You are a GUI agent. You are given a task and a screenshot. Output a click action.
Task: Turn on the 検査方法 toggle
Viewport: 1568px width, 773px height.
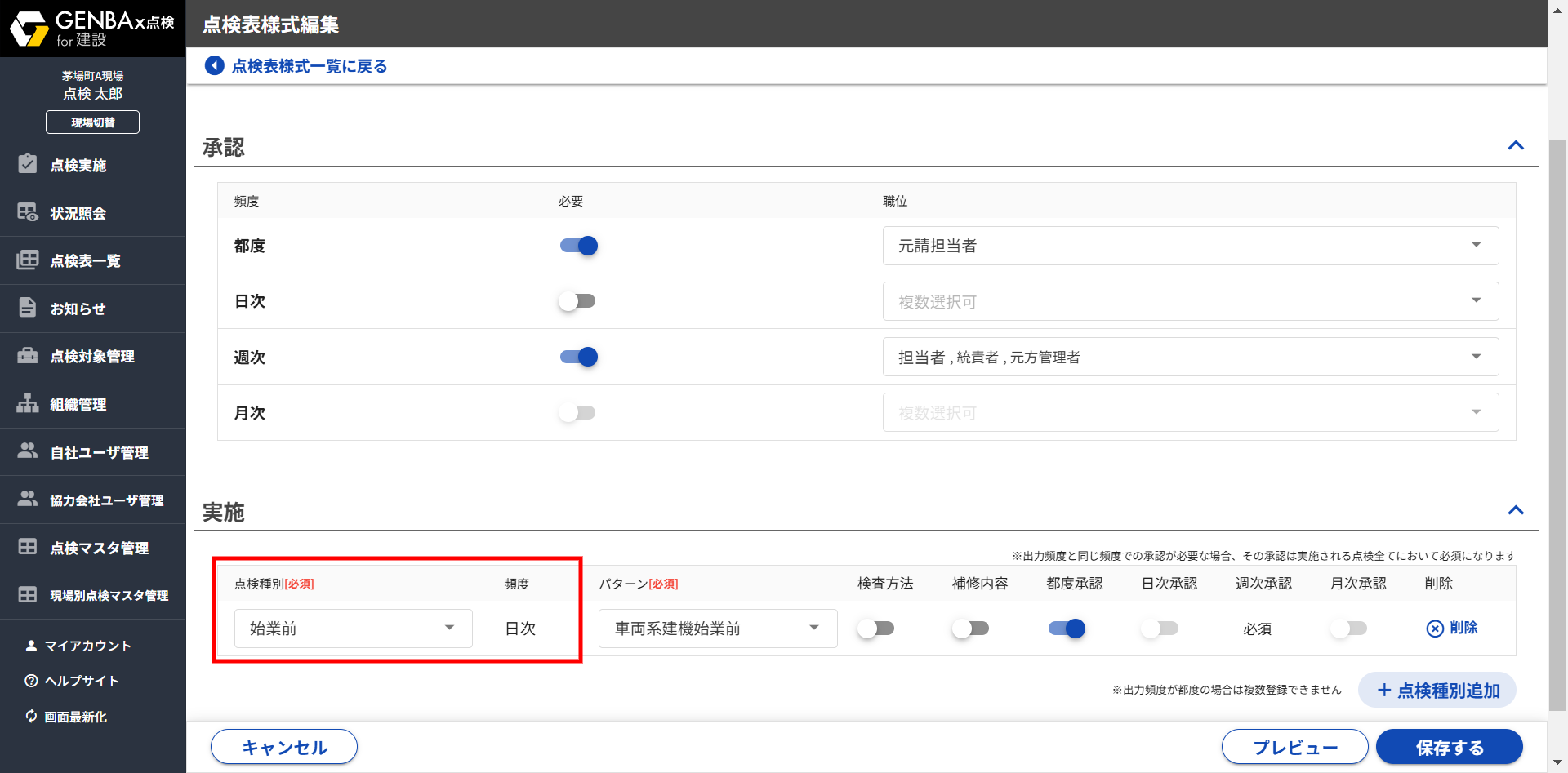click(x=875, y=629)
